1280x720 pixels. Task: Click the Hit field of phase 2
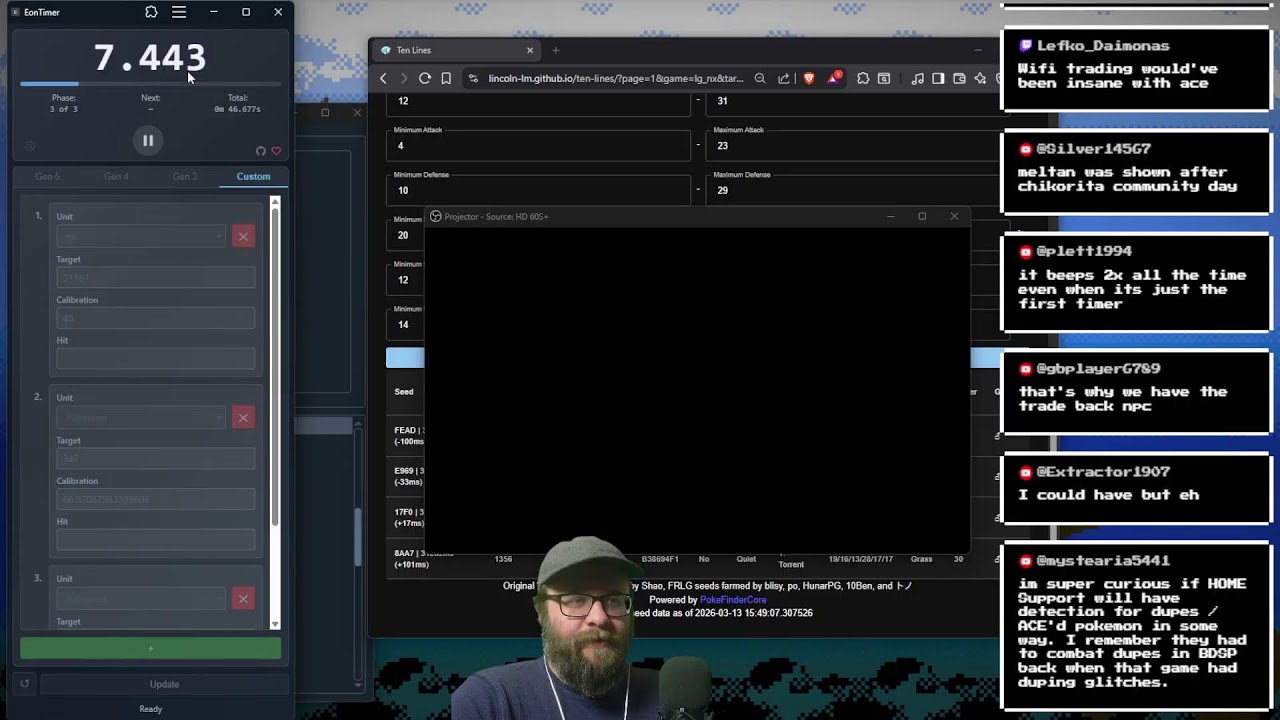tap(155, 540)
